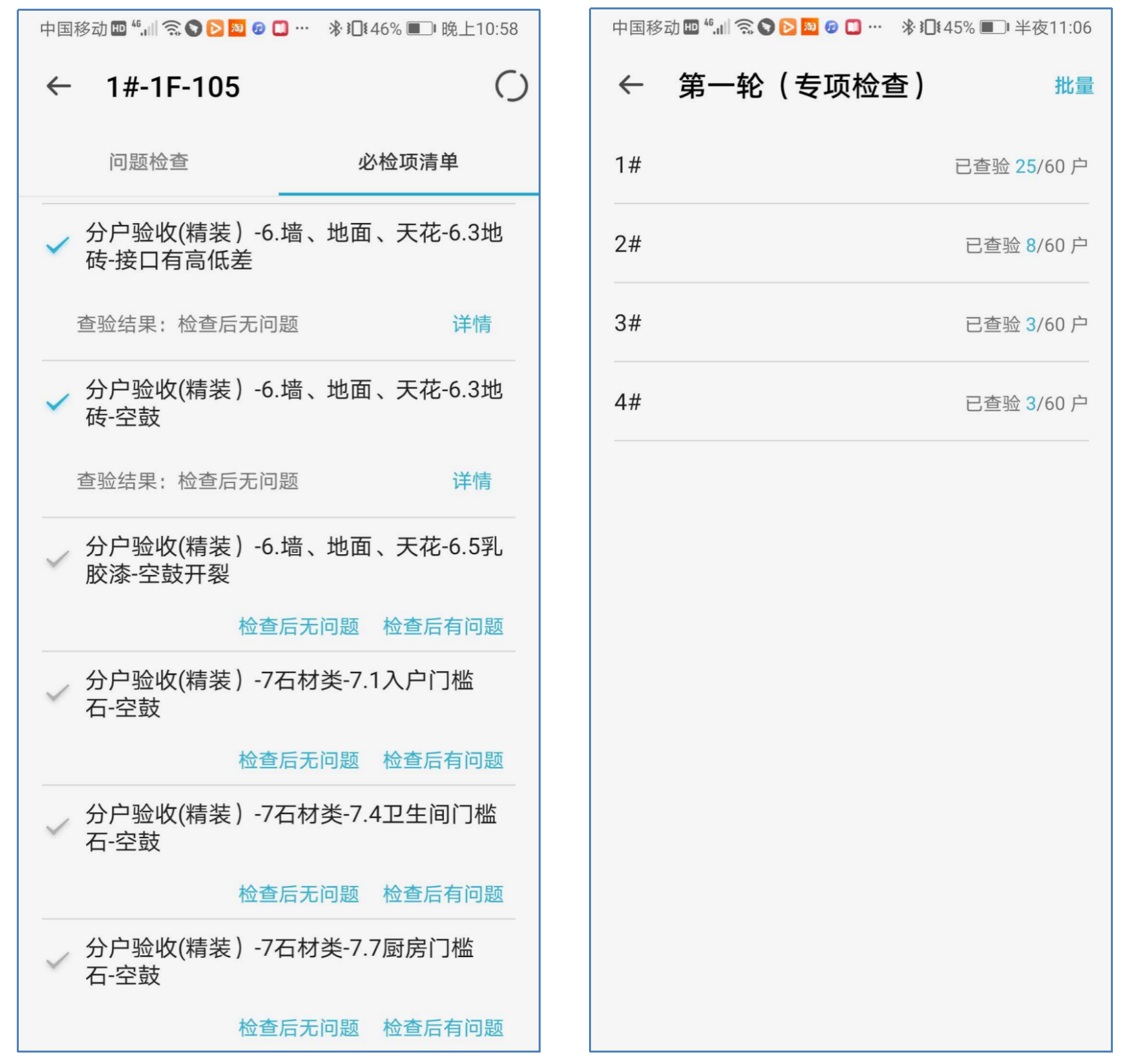Tap Taobao icon in left status bar
Image resolution: width=1131 pixels, height=1064 pixels.
[237, 28]
